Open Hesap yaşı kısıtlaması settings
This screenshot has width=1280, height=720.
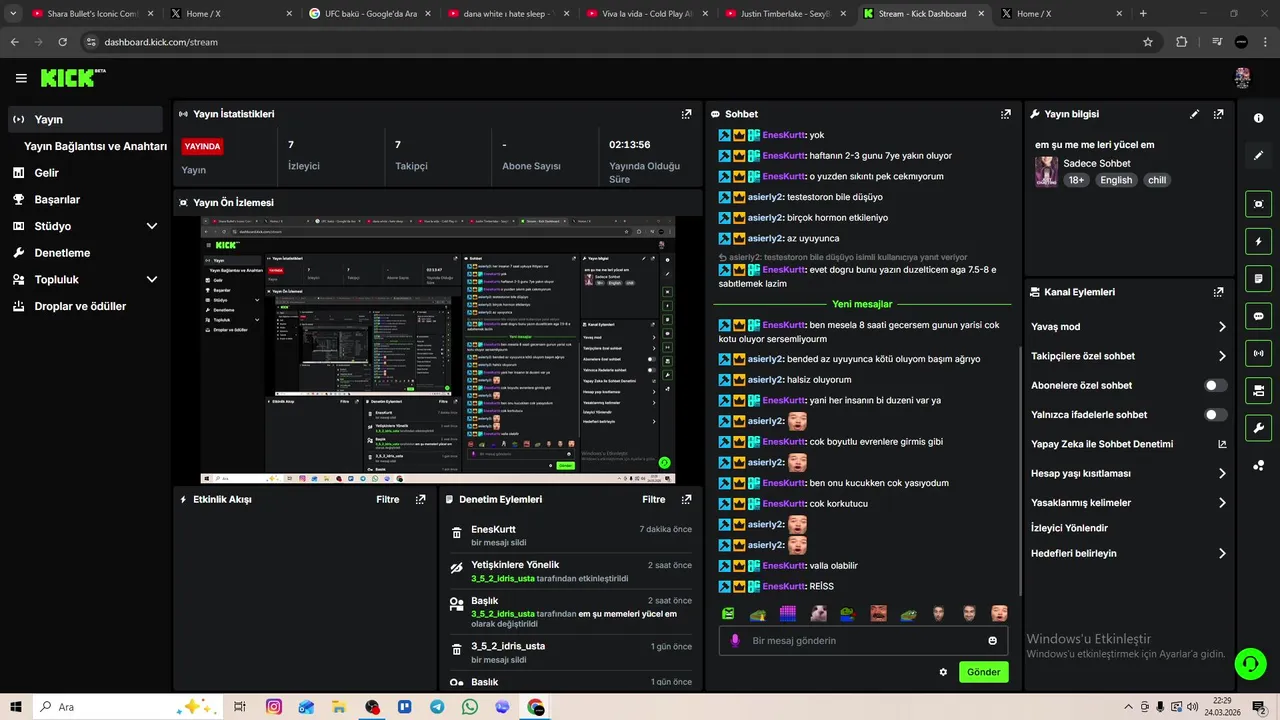tap(1129, 473)
